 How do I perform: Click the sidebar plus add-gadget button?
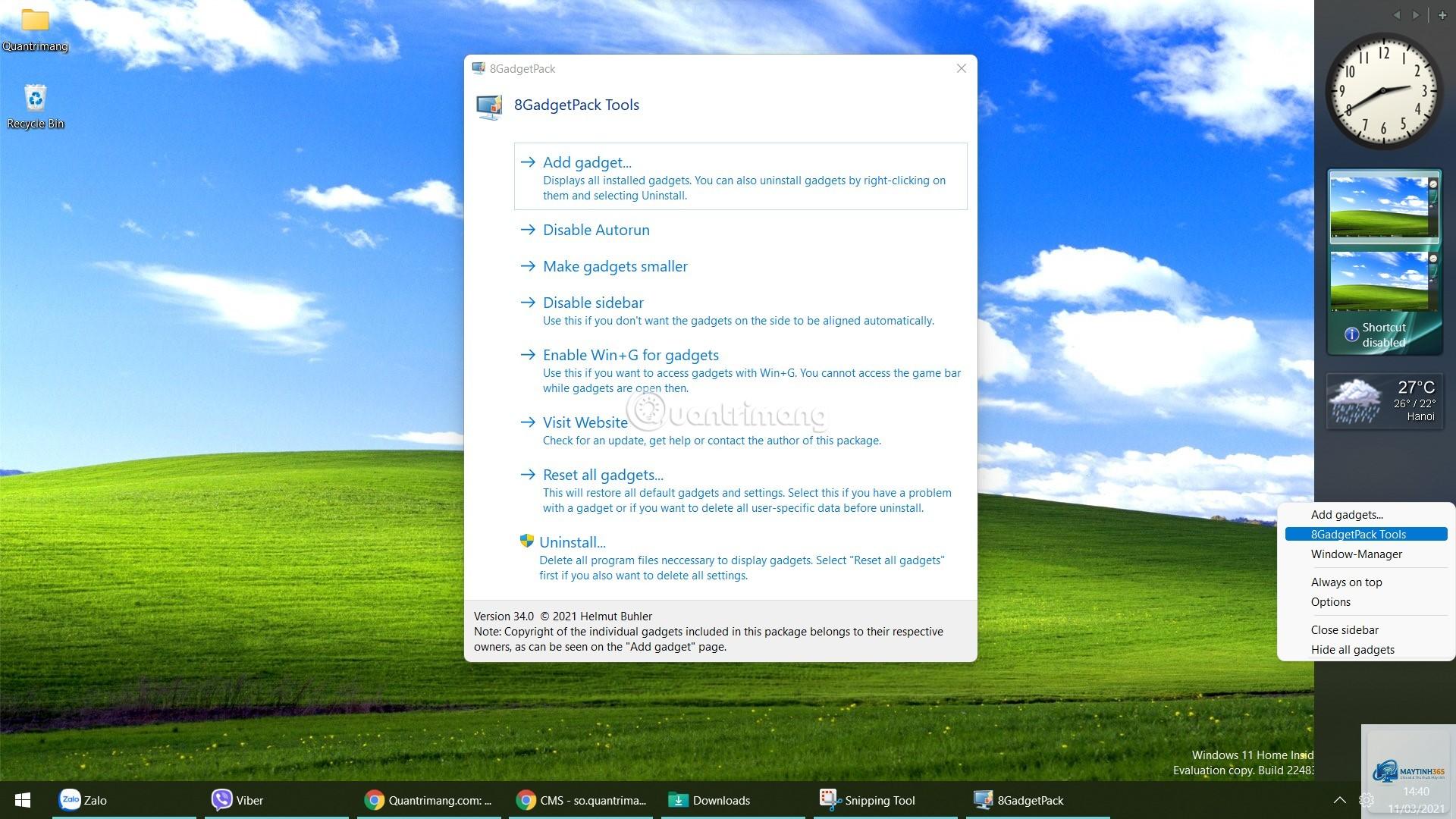pos(1442,15)
